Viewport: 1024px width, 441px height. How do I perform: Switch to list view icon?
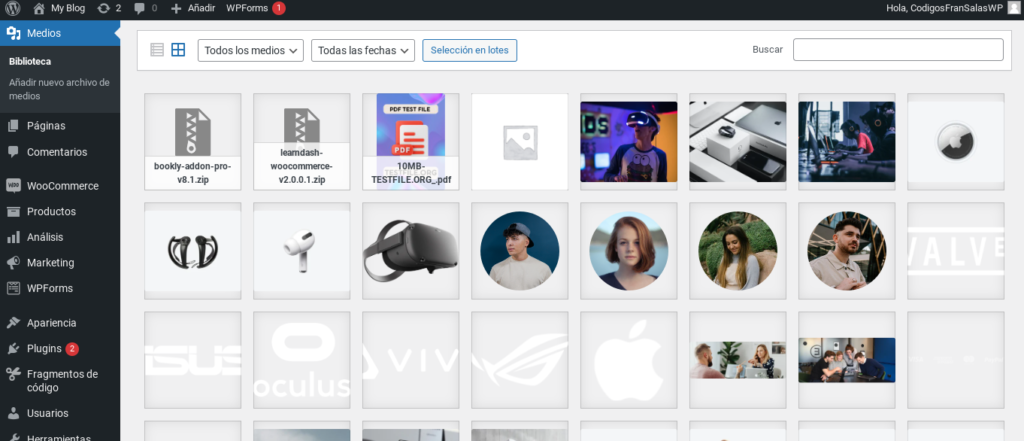[x=157, y=50]
